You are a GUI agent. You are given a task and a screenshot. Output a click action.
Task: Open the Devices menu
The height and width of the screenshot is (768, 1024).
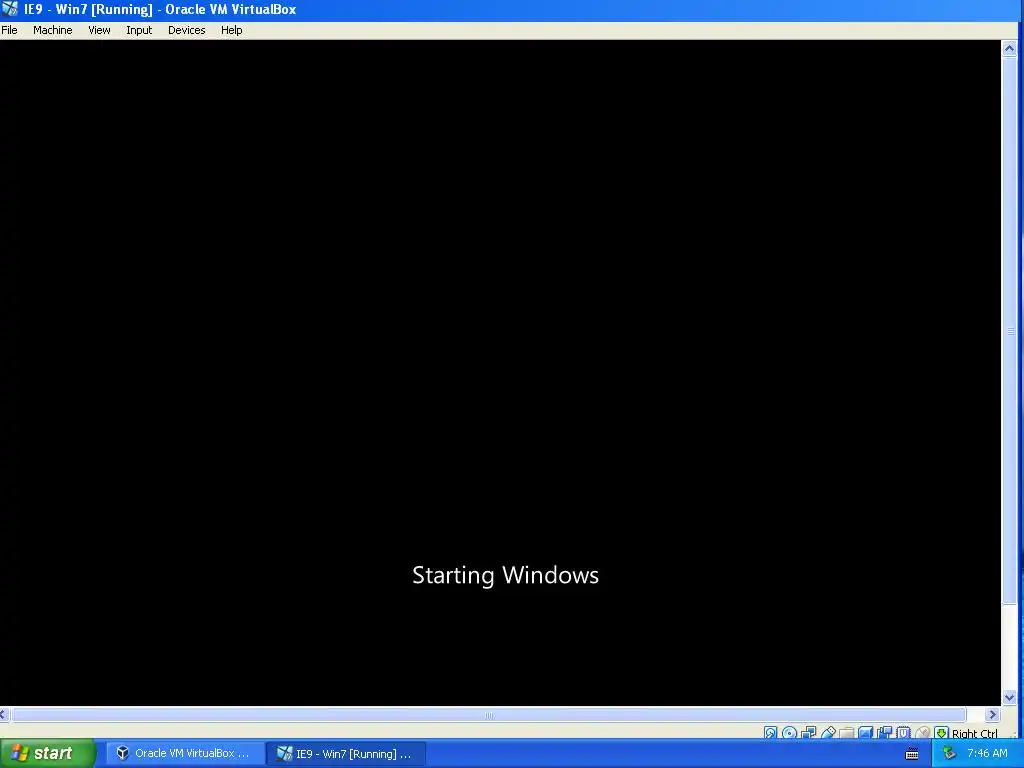pyautogui.click(x=186, y=30)
